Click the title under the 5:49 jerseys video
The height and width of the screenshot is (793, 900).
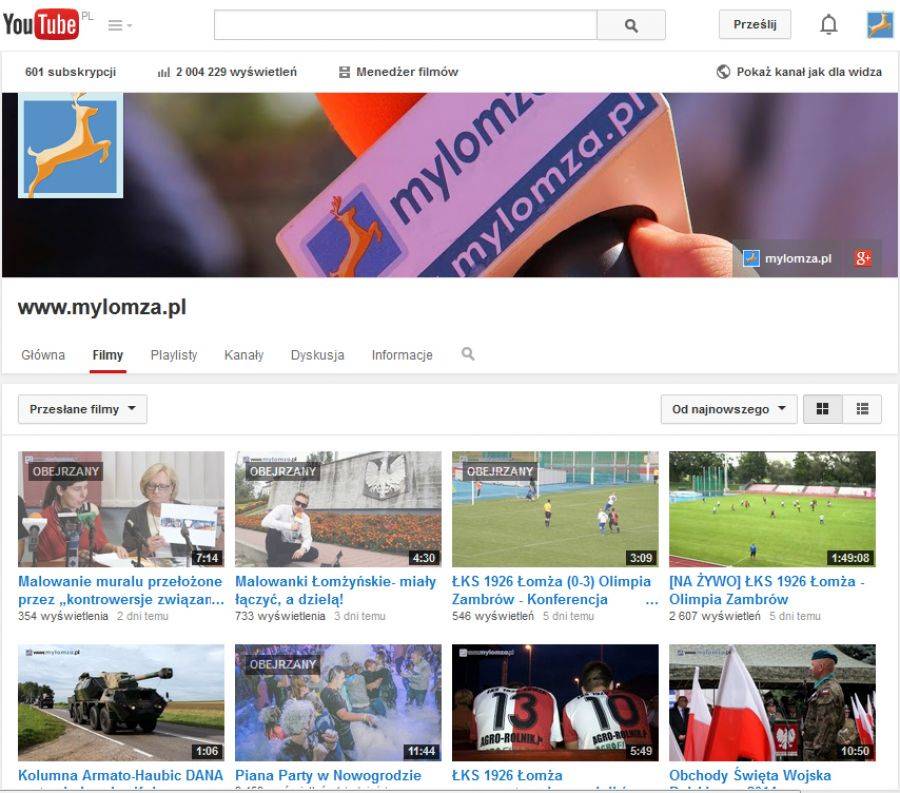click(x=507, y=776)
